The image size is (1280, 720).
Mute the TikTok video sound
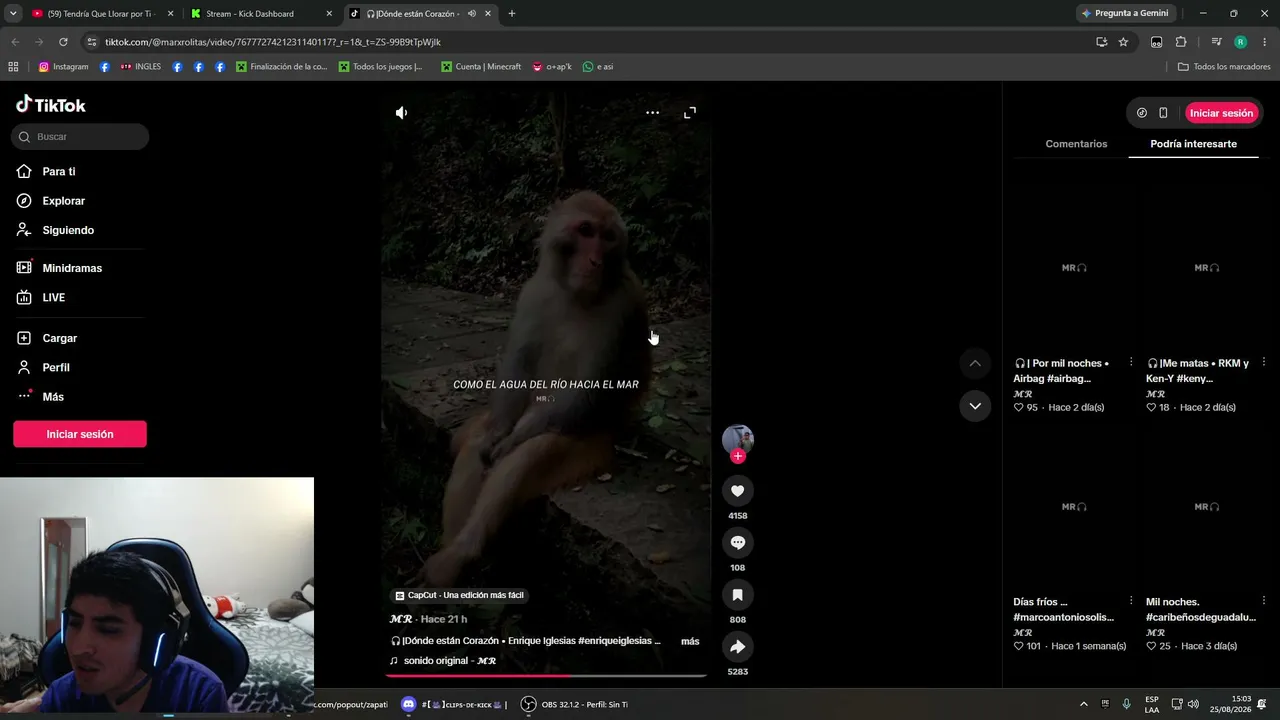pyautogui.click(x=401, y=113)
